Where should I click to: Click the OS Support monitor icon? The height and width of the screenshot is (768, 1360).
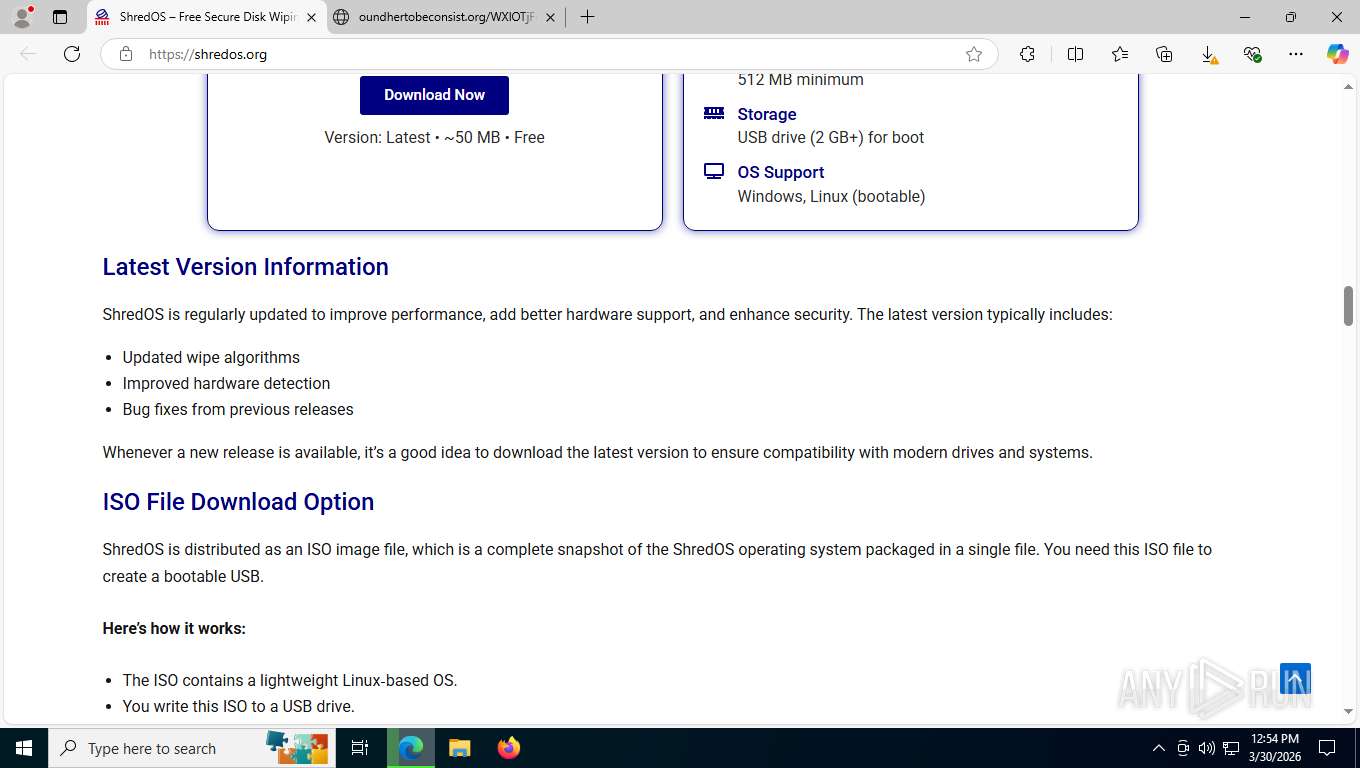pos(714,171)
